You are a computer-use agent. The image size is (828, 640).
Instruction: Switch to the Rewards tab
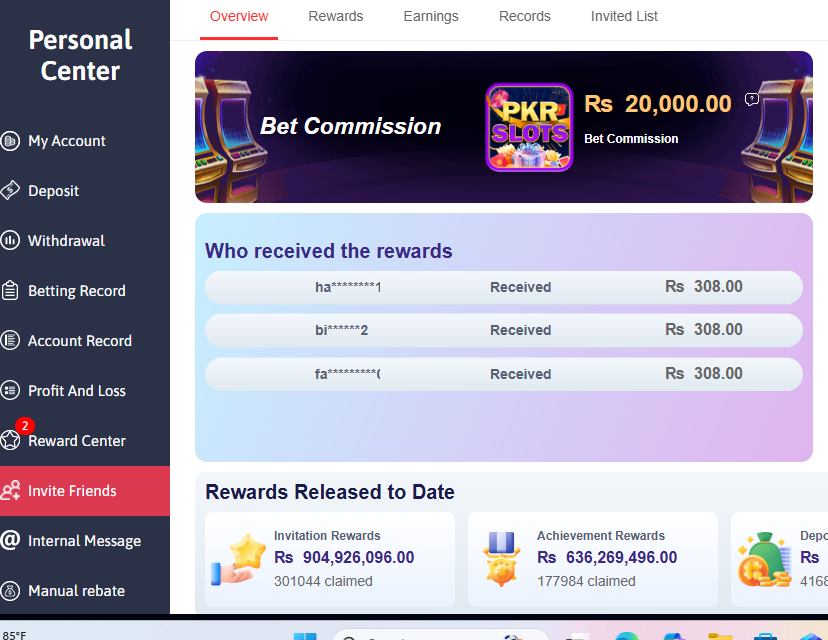[x=335, y=16]
